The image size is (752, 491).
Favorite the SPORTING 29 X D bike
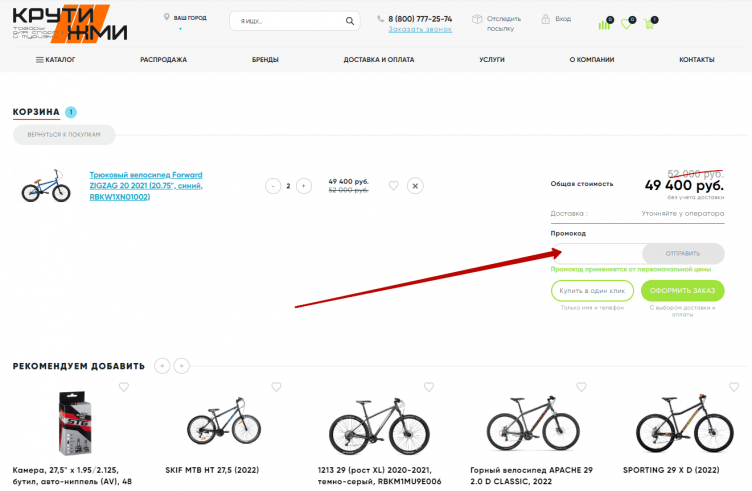[x=734, y=387]
